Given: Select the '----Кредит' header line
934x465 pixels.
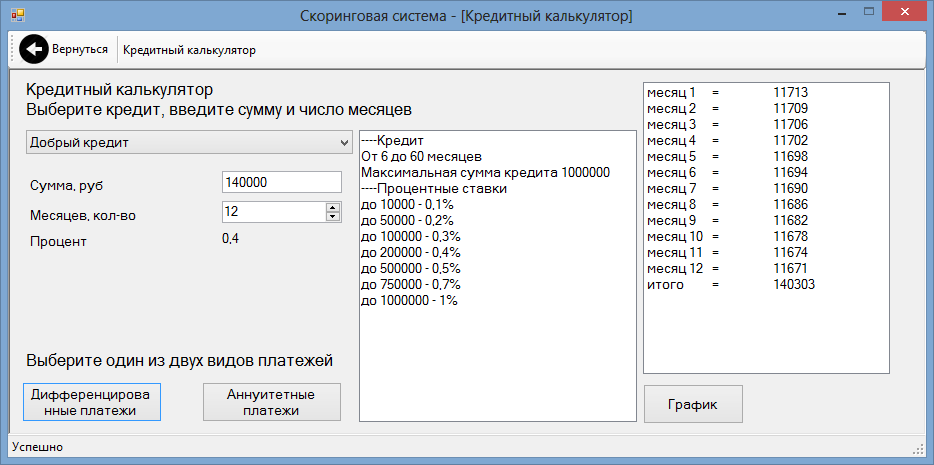Looking at the screenshot, I should 392,141.
